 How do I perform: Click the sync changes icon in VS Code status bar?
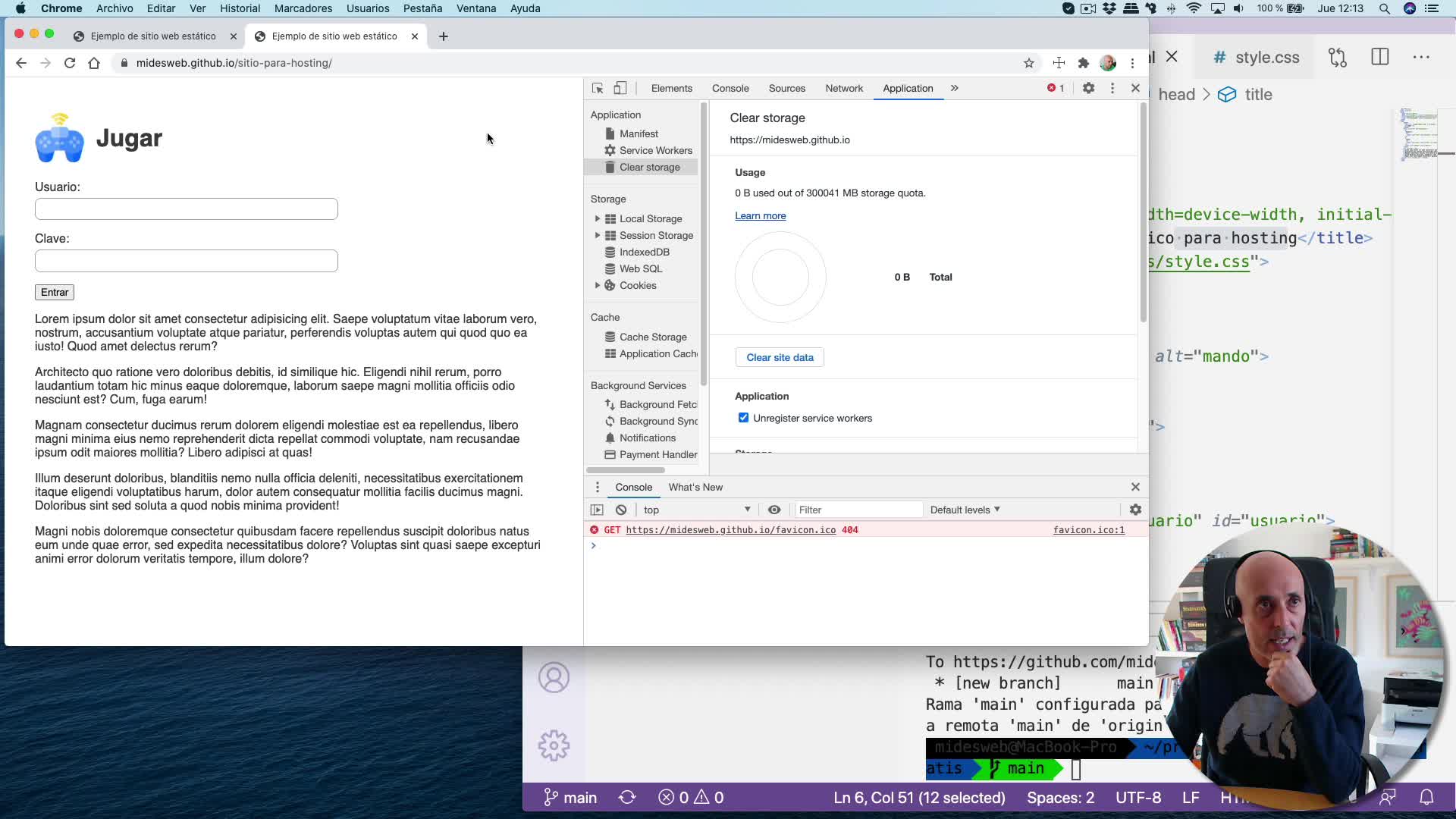pos(627,797)
